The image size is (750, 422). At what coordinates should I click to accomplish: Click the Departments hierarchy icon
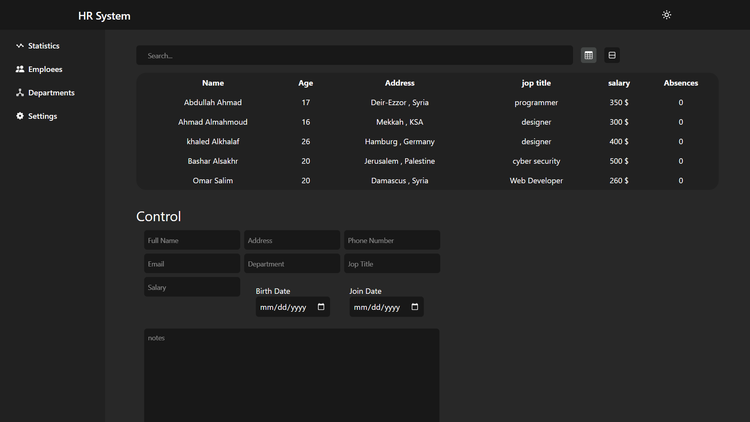pyautogui.click(x=20, y=93)
